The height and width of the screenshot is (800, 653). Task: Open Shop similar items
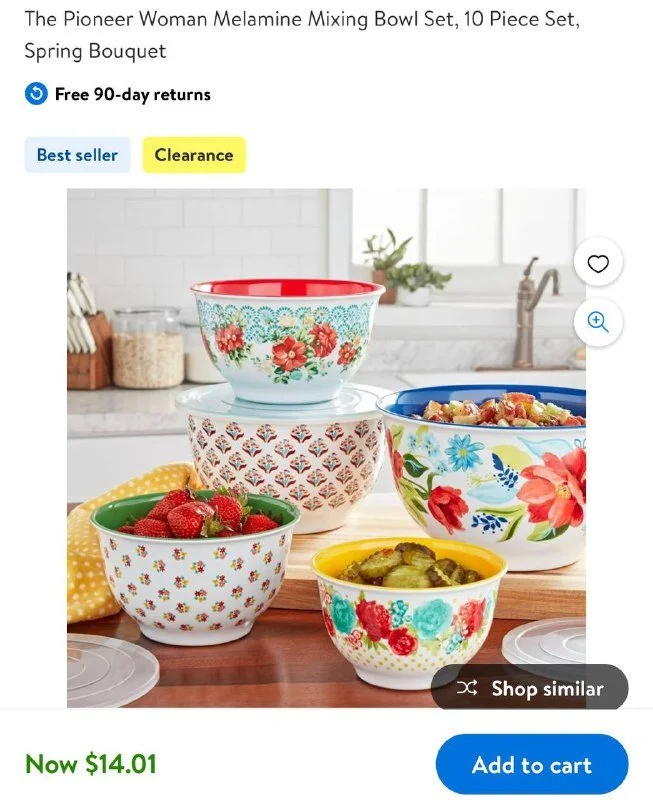pos(530,688)
